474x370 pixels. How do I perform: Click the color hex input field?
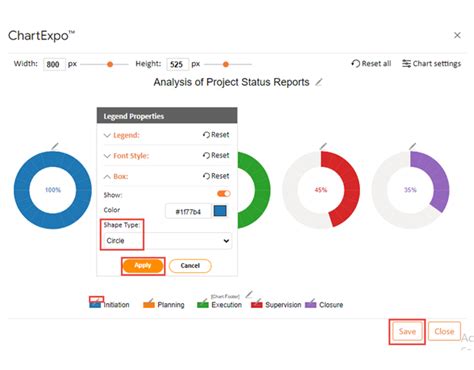188,211
